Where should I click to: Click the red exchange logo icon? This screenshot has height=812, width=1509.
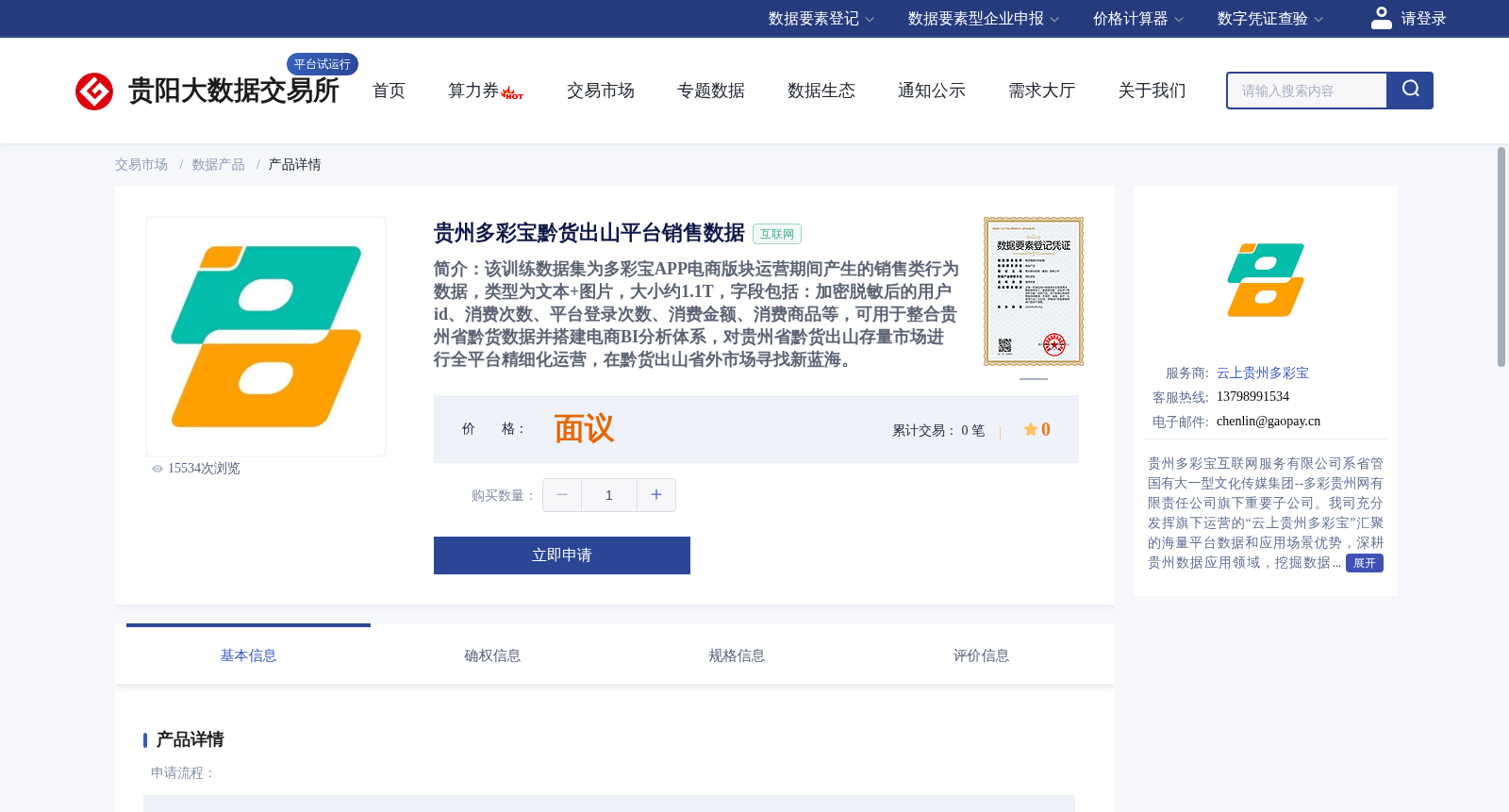click(94, 91)
